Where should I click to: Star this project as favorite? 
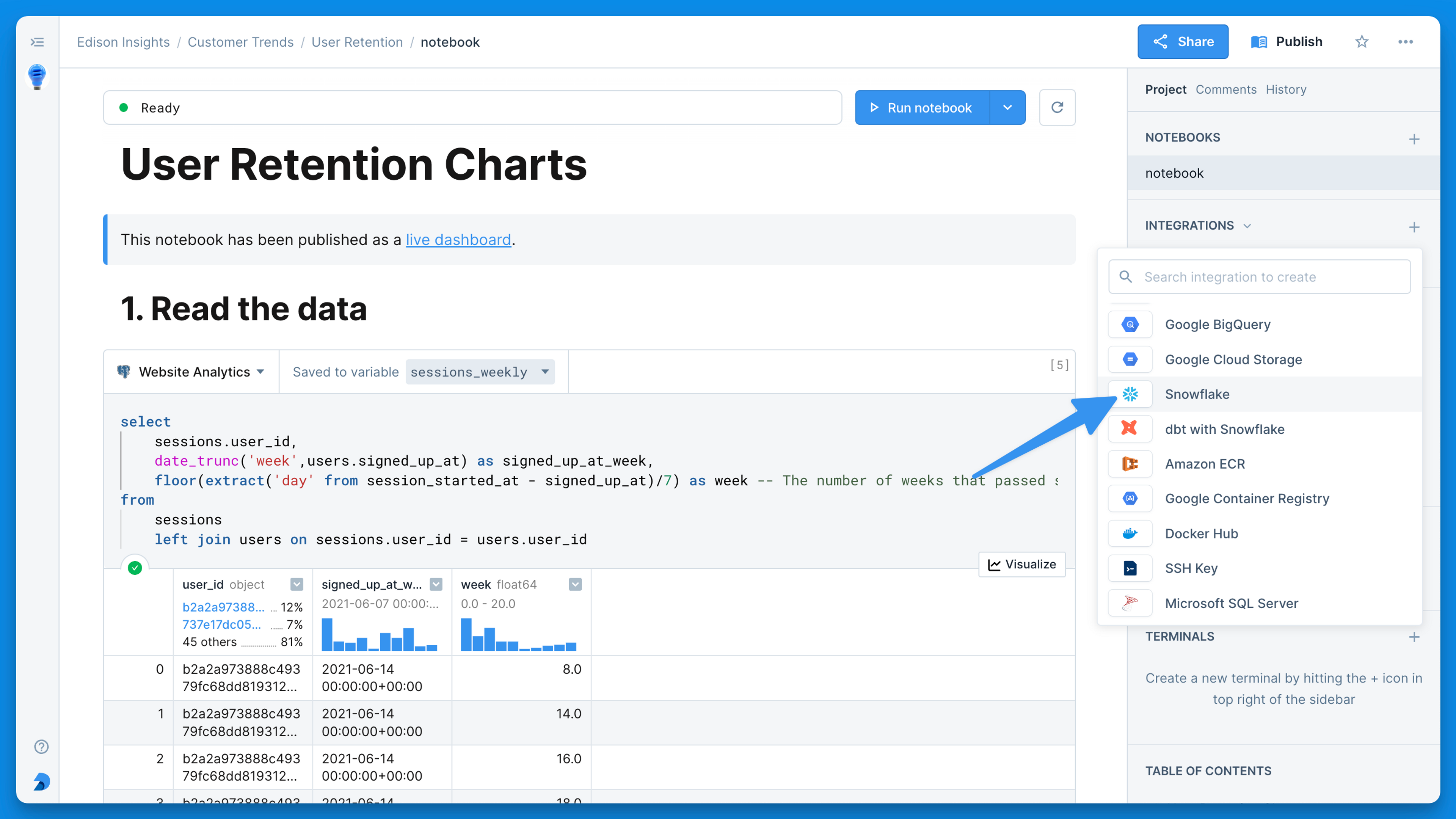click(1362, 42)
